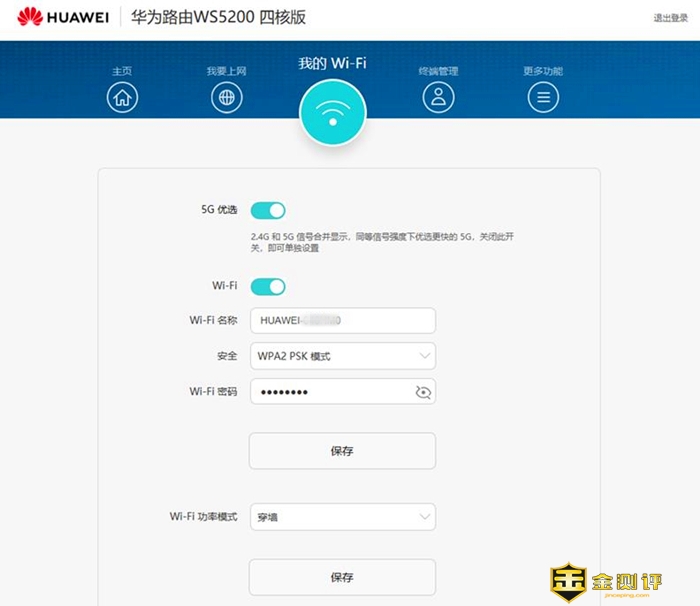Open the Wi-Fi 功率模式 dropdown
This screenshot has width=700, height=606.
341,517
